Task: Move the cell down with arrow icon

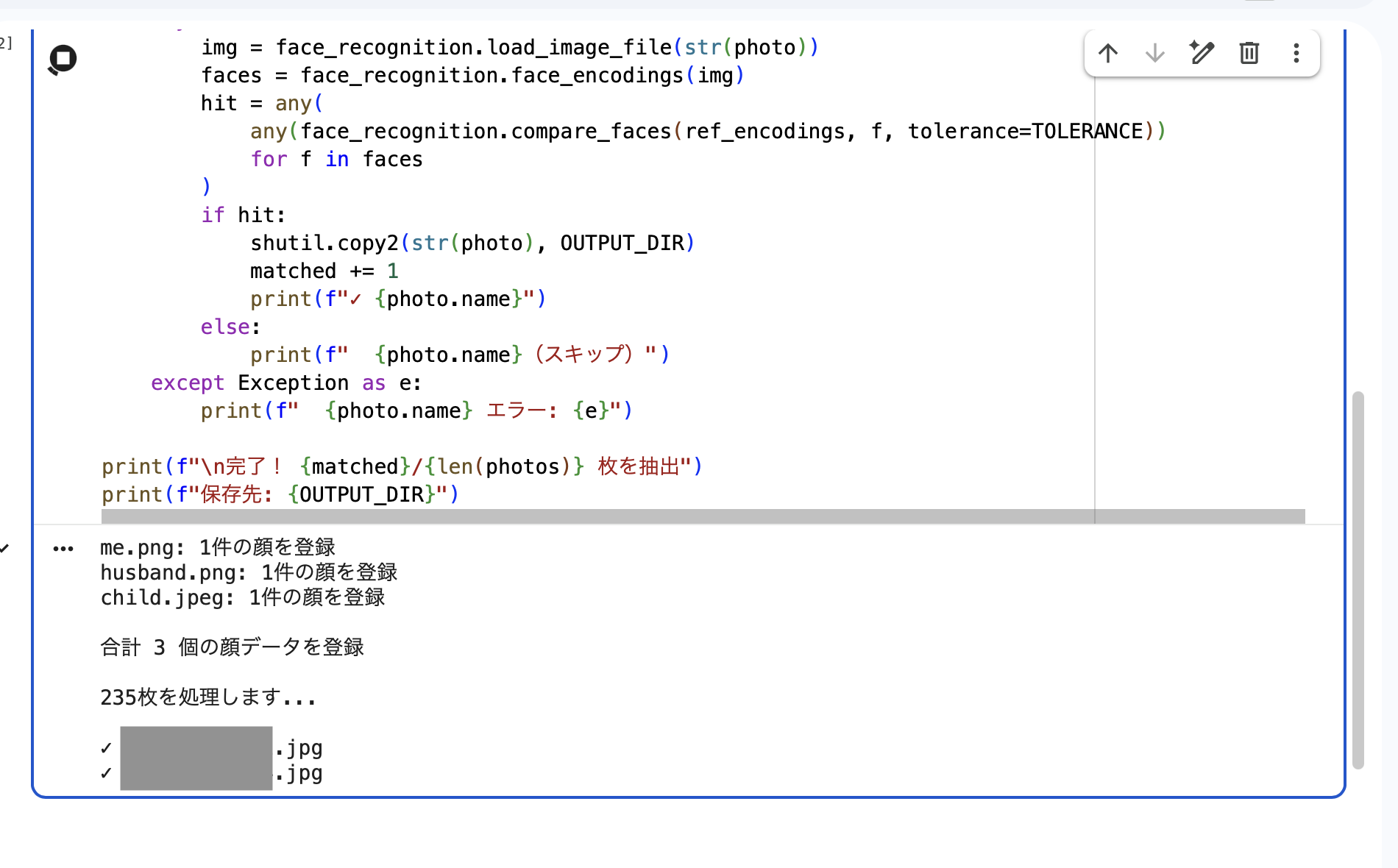Action: 1155,53
